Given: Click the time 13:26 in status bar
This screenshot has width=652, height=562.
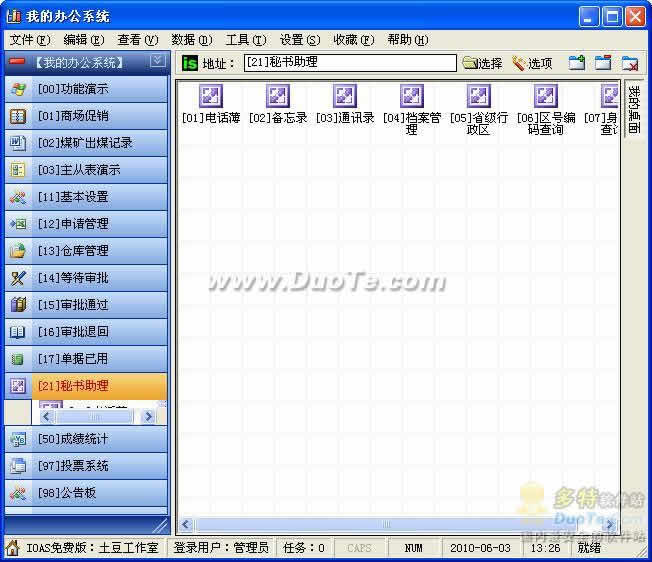Looking at the screenshot, I should coord(545,548).
